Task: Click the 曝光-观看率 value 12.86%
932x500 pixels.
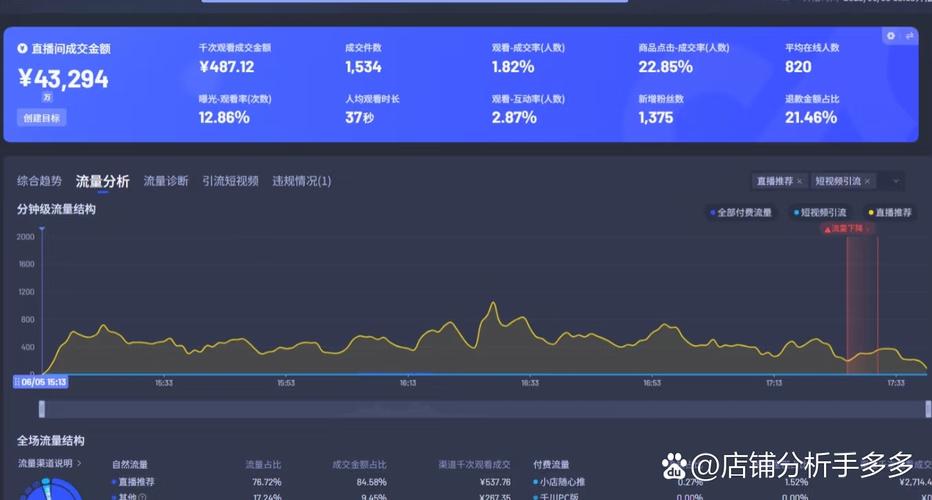Action: coord(224,117)
